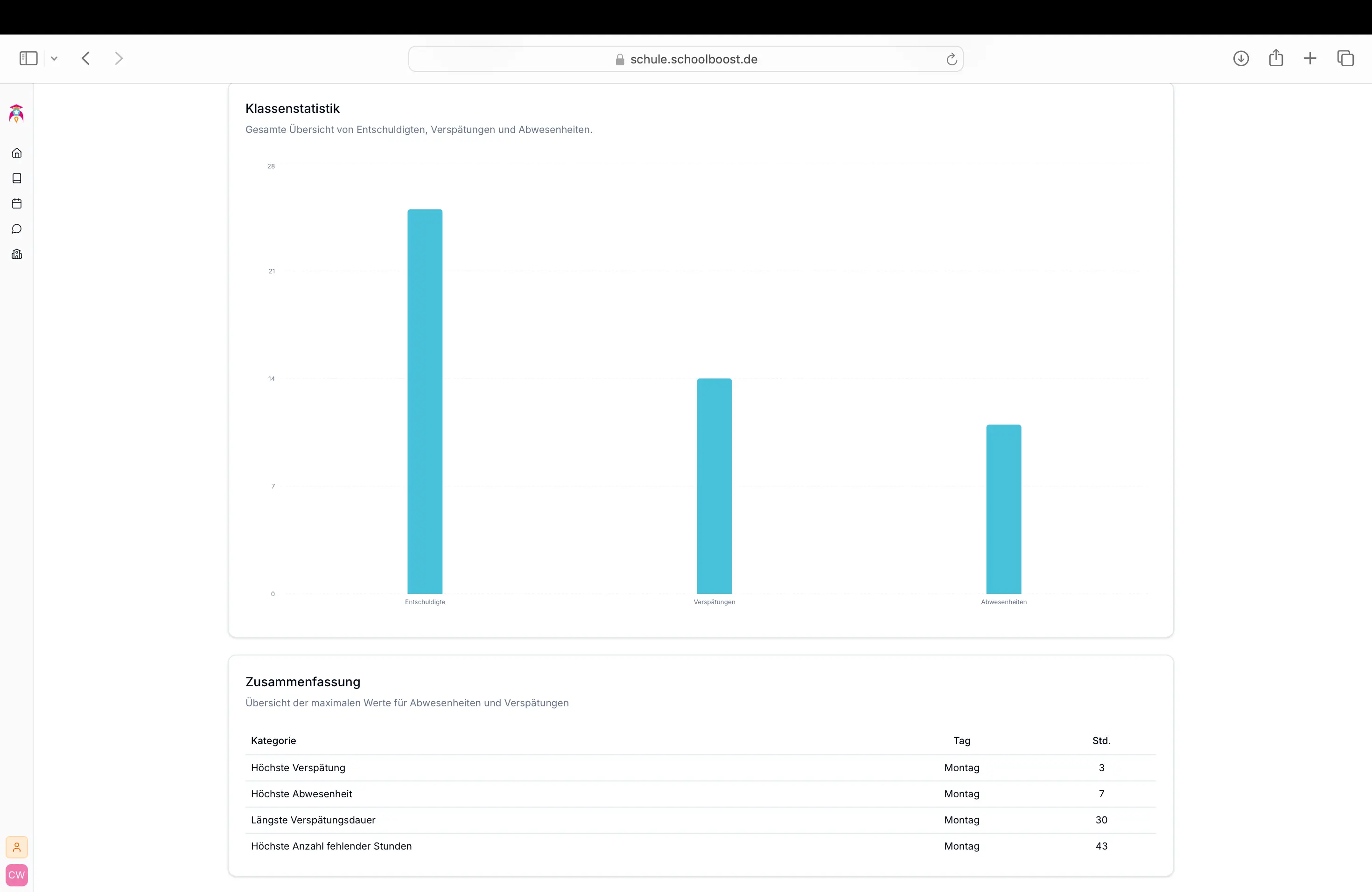
Task: Toggle Safari sidebar panel button
Action: (x=28, y=58)
